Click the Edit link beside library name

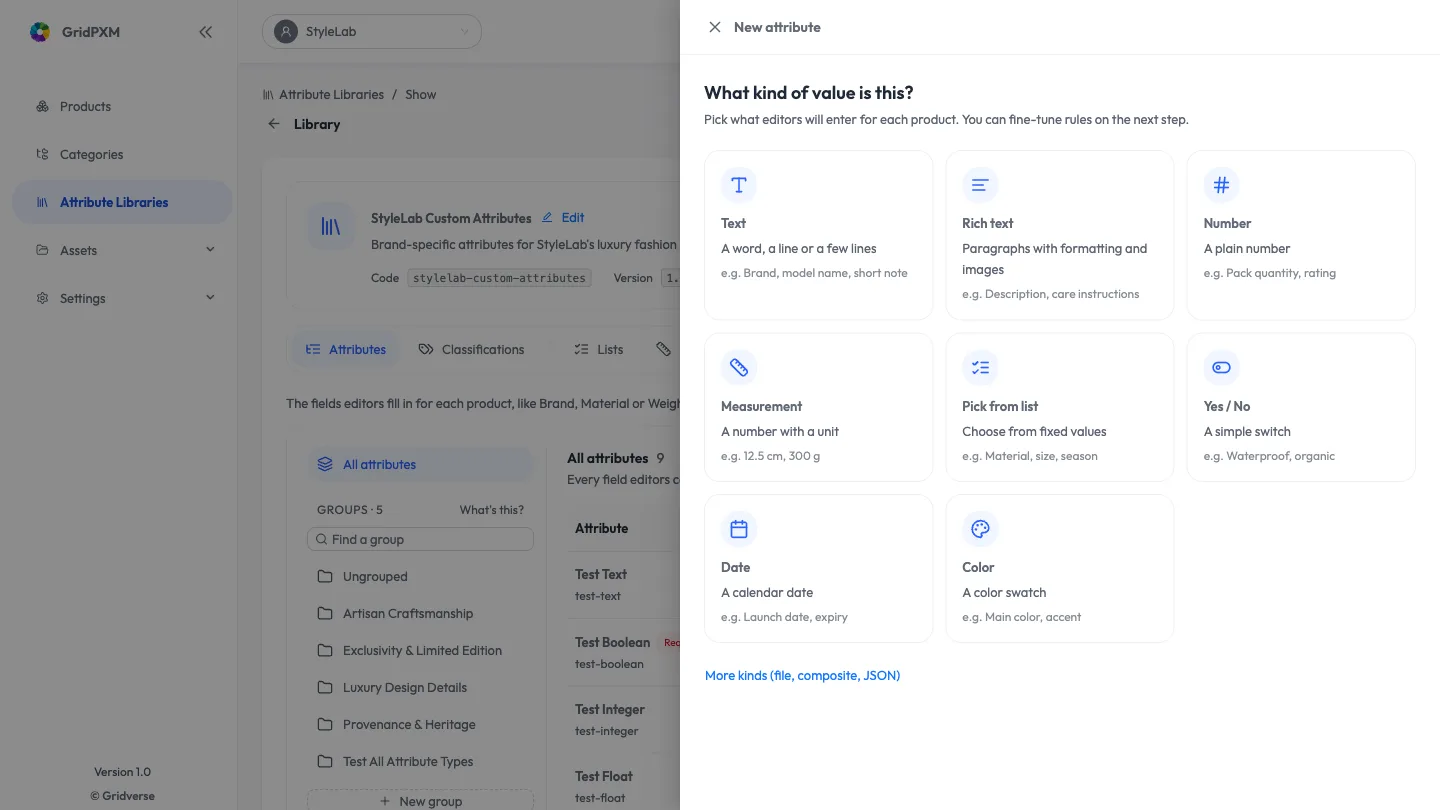[x=563, y=217]
